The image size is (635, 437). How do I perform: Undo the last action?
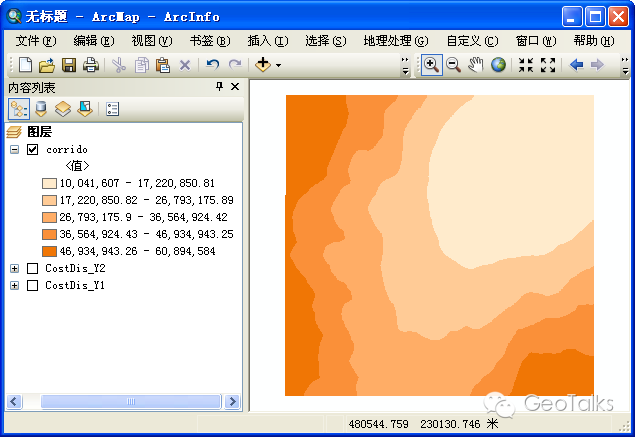(x=213, y=65)
